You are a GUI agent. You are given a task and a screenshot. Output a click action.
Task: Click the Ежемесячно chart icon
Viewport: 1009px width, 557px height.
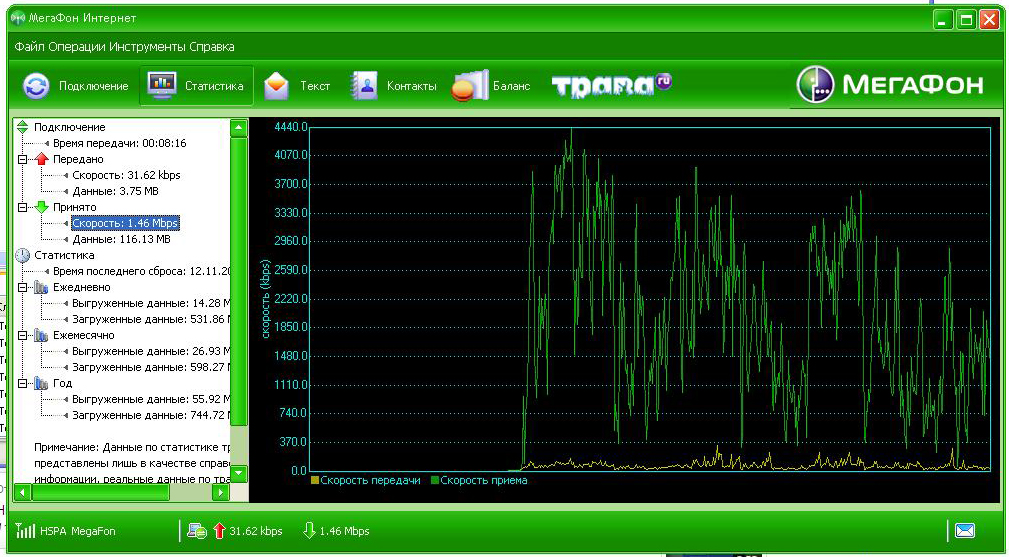pyautogui.click(x=42, y=335)
